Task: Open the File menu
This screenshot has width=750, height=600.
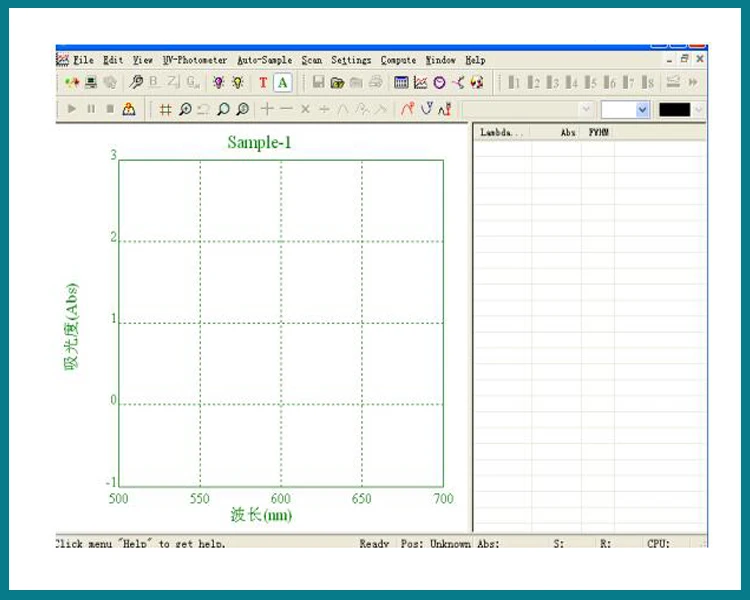Action: tap(83, 60)
